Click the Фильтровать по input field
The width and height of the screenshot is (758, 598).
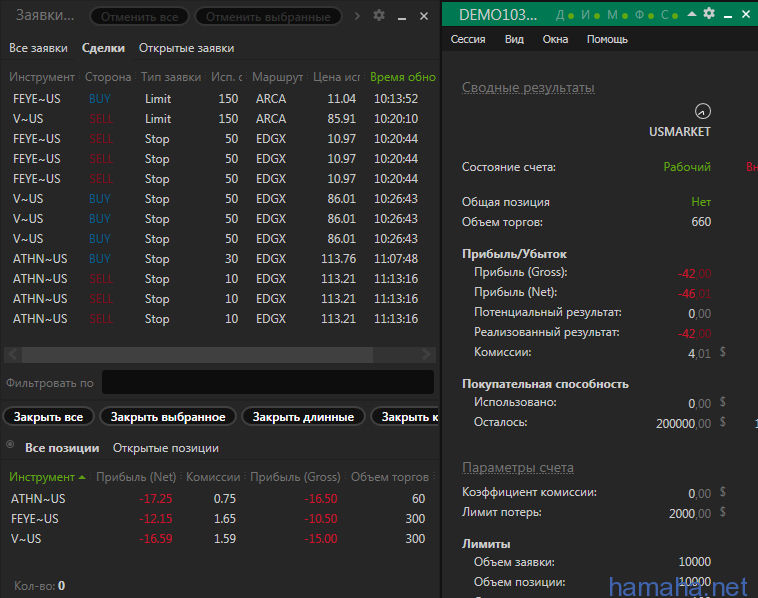coord(267,383)
